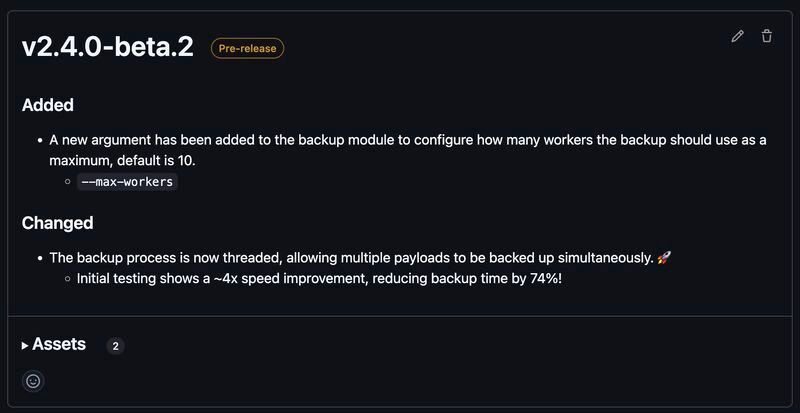
Task: Click the hollow bullet before --max-workers
Action: (67, 181)
